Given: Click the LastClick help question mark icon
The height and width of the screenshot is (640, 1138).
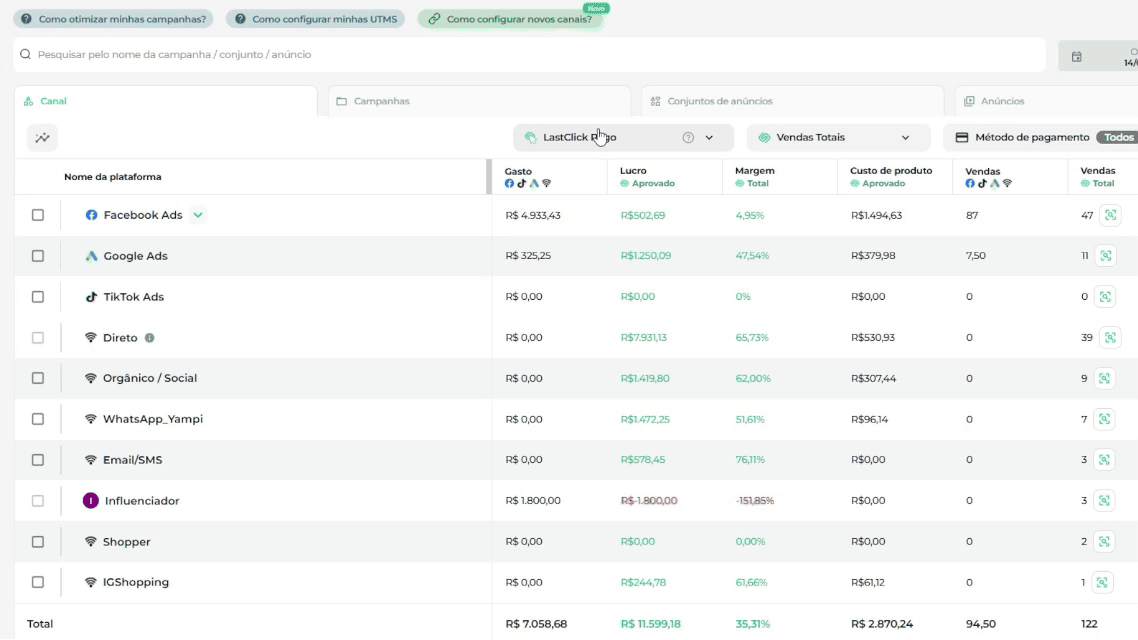Looking at the screenshot, I should click(688, 137).
